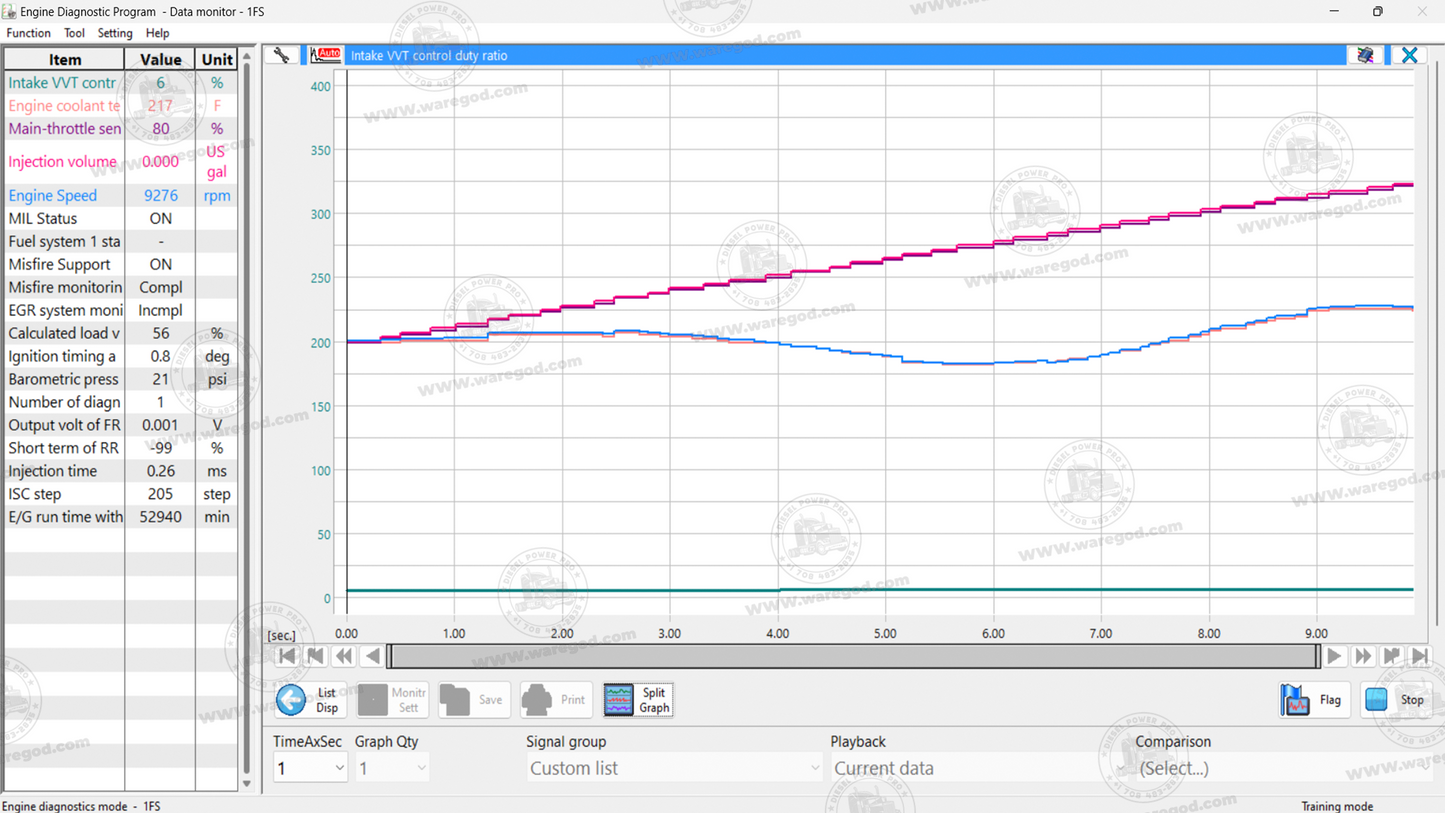
Task: Click the Auto scale graph icon
Action: click(x=324, y=55)
